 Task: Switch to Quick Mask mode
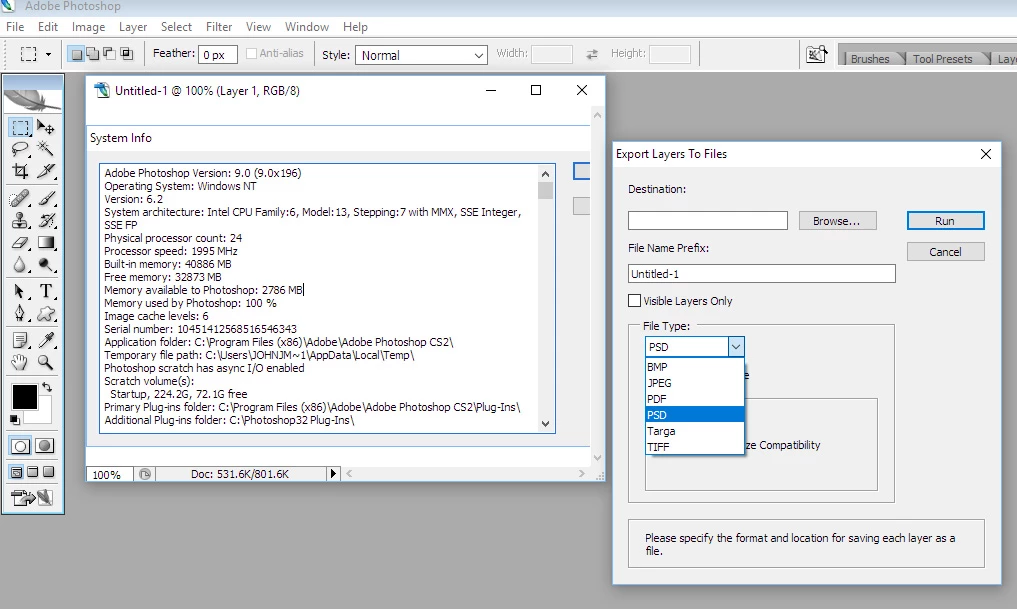[45, 446]
